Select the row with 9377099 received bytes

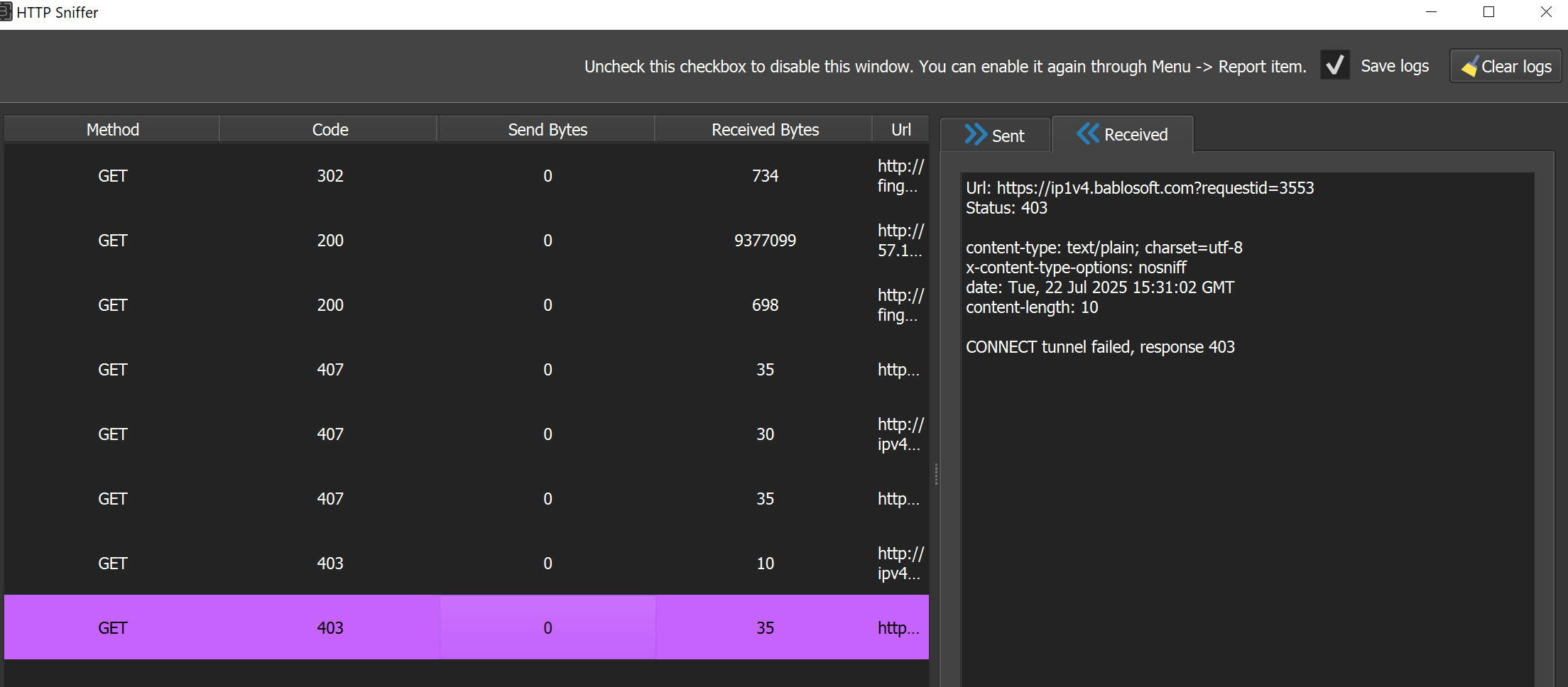click(764, 241)
